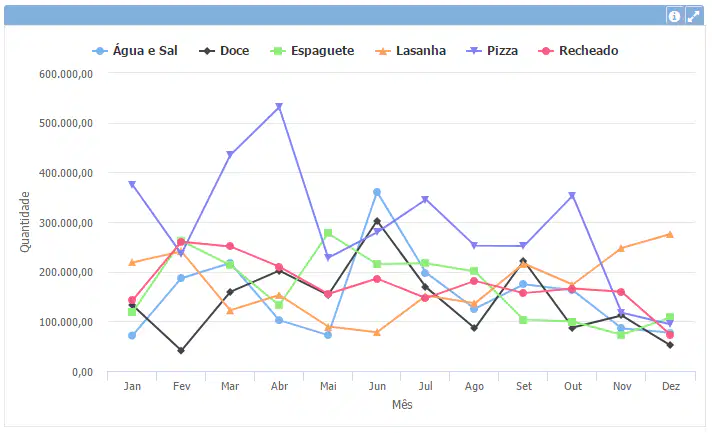This screenshot has width=712, height=433.
Task: Select the Lasanha marker at Dez
Action: click(670, 235)
